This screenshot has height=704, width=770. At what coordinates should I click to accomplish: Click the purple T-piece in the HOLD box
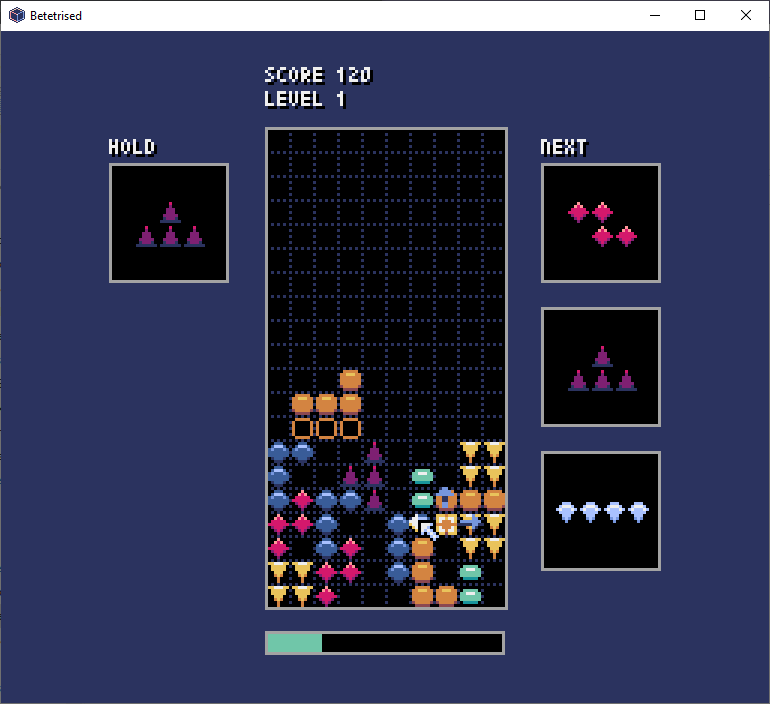170,224
